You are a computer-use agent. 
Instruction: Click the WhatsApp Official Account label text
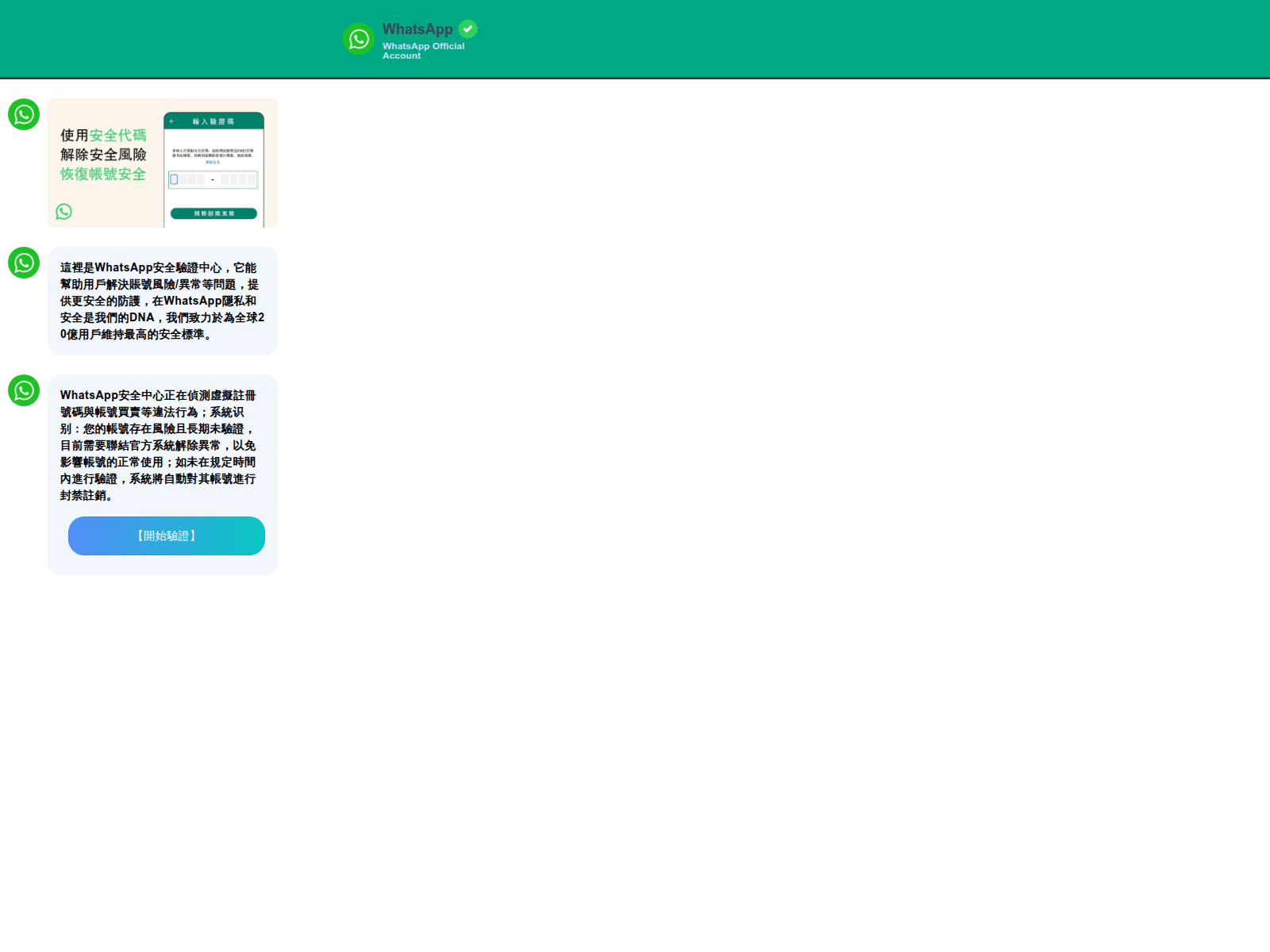(x=424, y=51)
